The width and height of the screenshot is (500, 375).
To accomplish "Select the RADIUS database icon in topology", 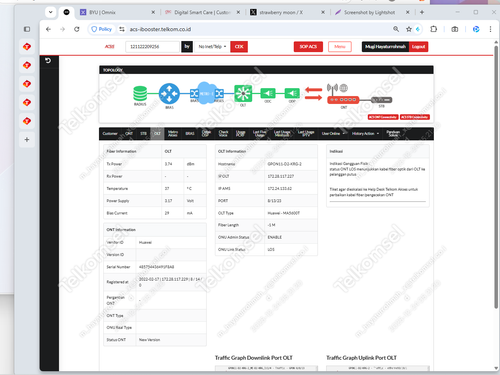I will click(x=140, y=93).
